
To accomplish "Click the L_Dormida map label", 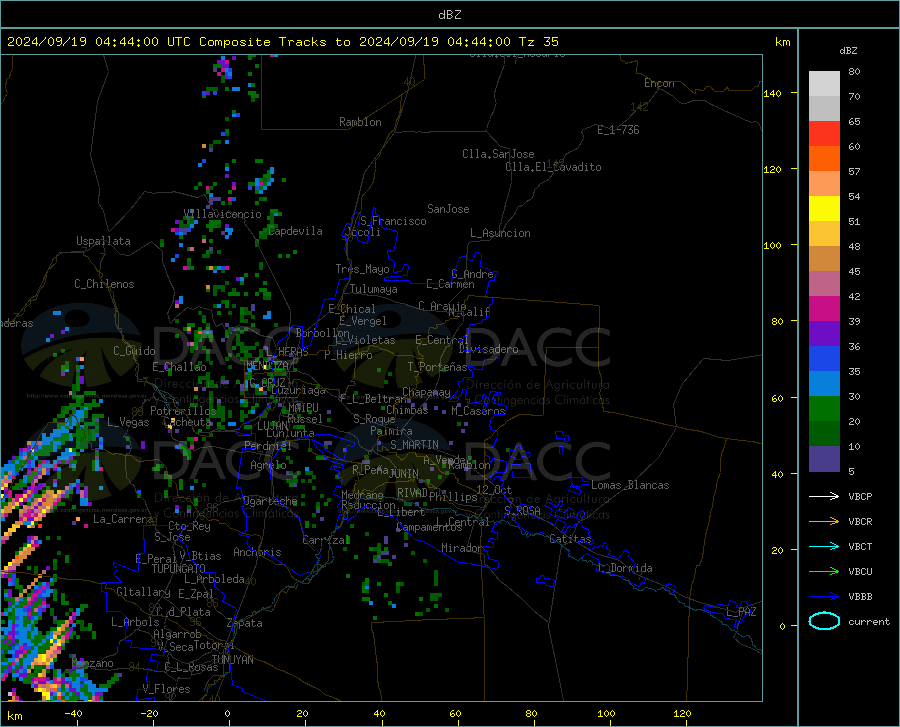I will click(x=626, y=568).
